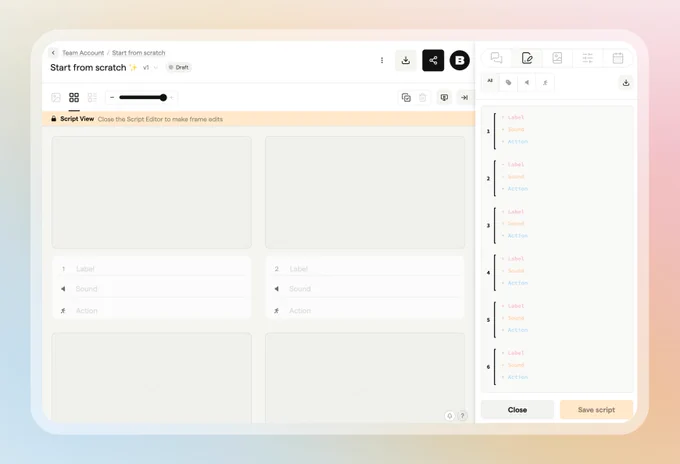Image resolution: width=680 pixels, height=464 pixels.
Task: Switch to single frame view
Action: (x=56, y=98)
